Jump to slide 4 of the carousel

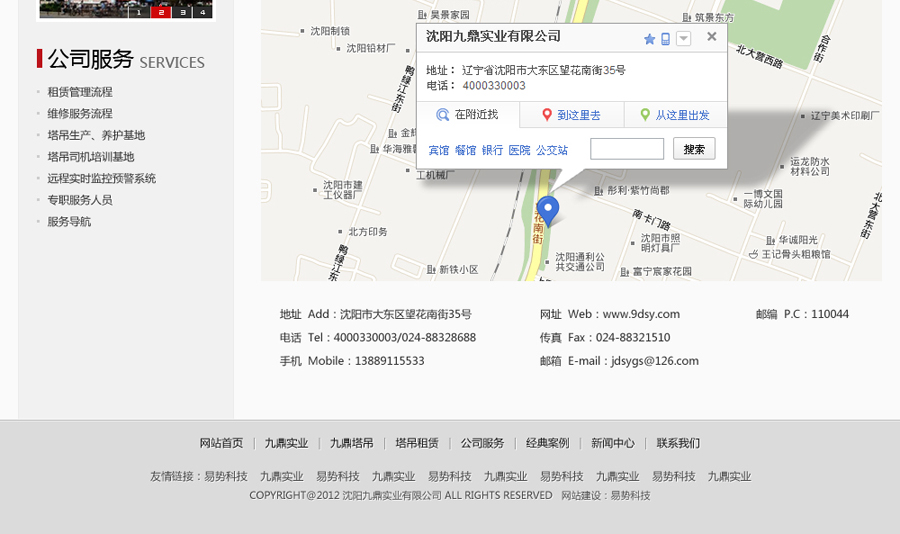click(x=203, y=12)
